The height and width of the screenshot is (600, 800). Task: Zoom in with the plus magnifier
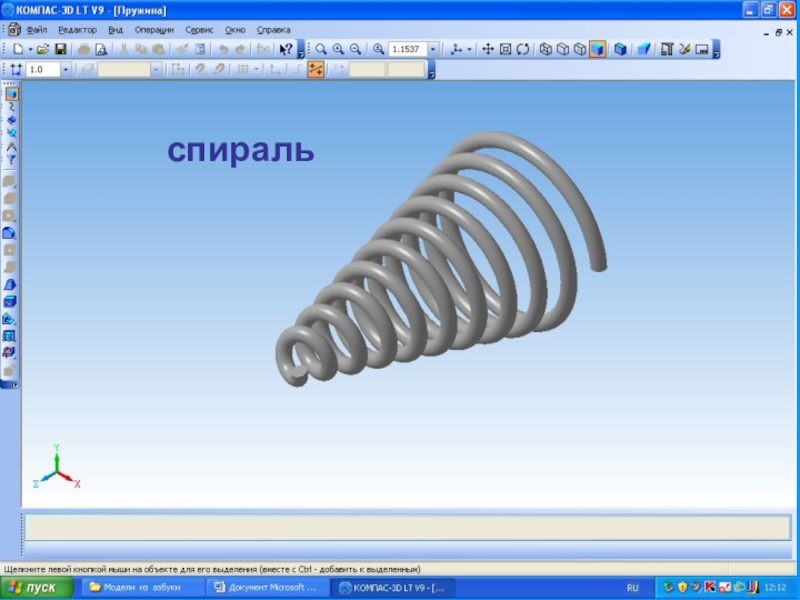(x=338, y=49)
